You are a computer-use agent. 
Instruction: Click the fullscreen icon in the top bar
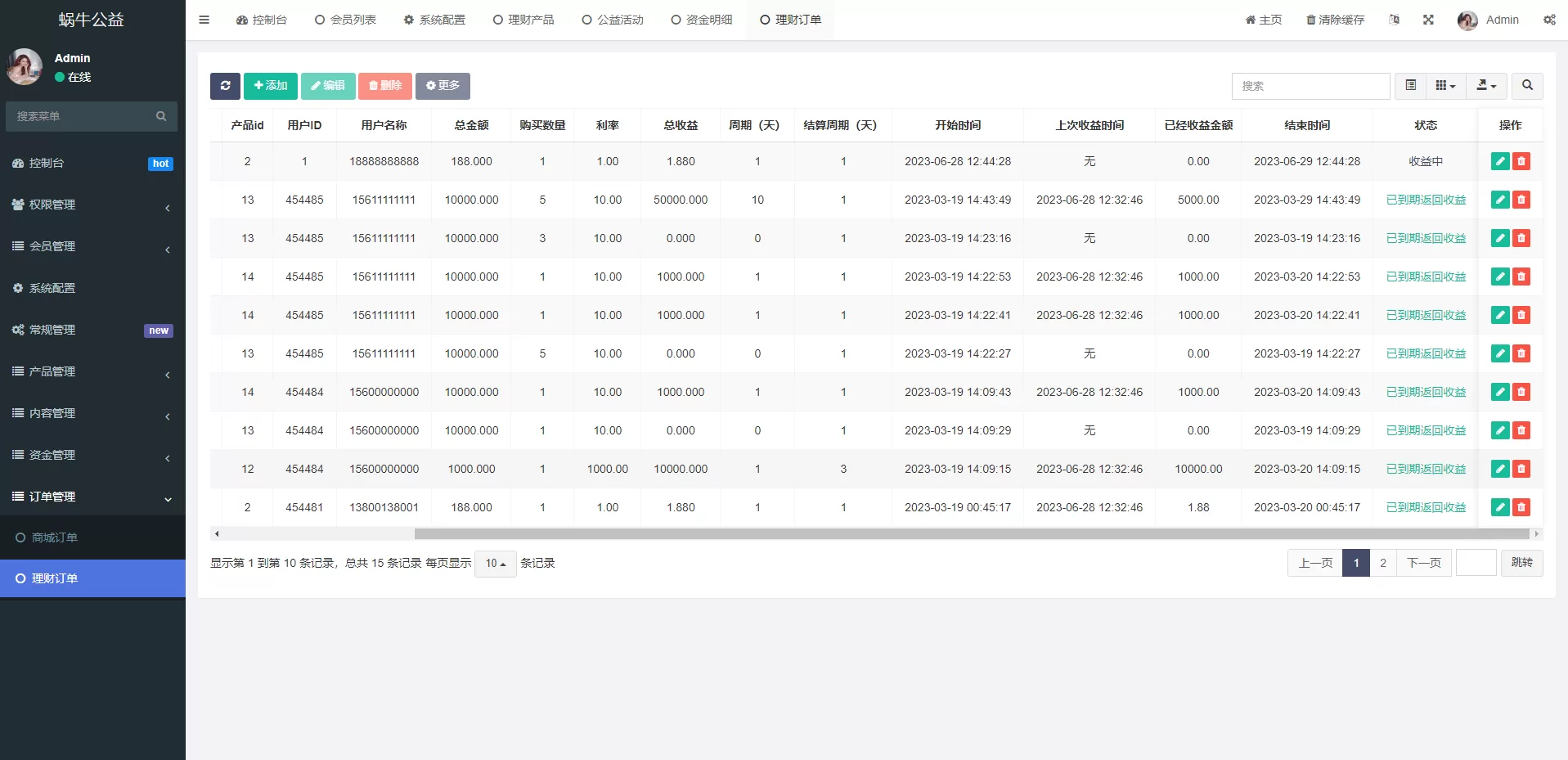(1428, 20)
